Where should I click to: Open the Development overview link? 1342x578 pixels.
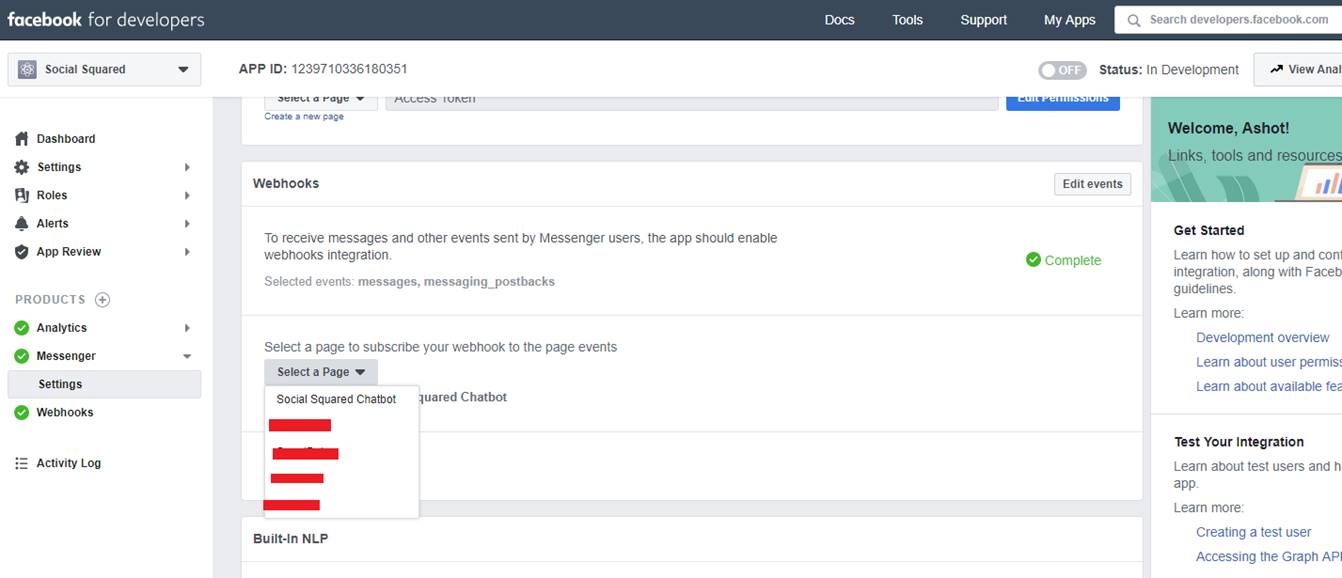point(1262,338)
